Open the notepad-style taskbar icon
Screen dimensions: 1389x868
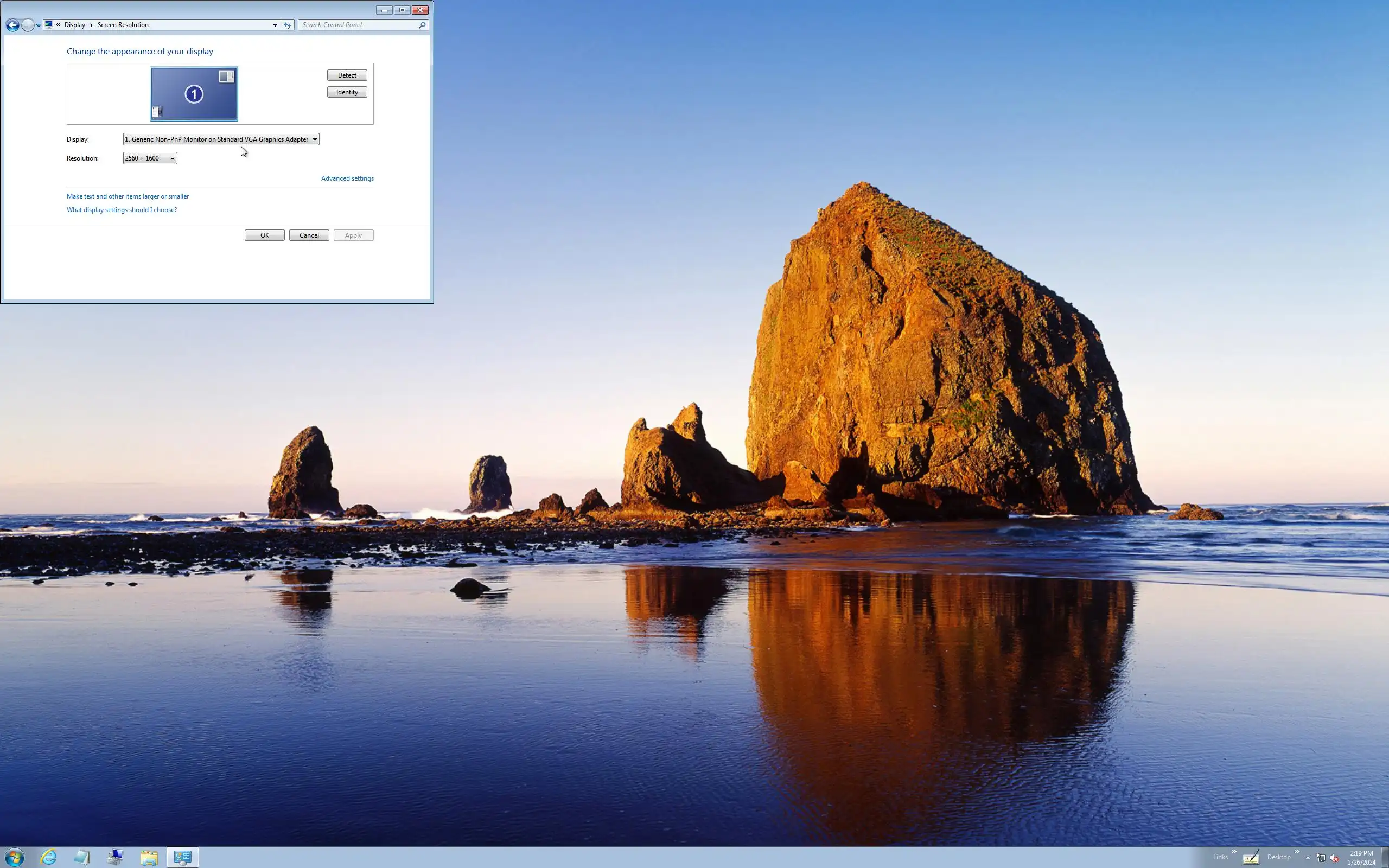(x=82, y=857)
